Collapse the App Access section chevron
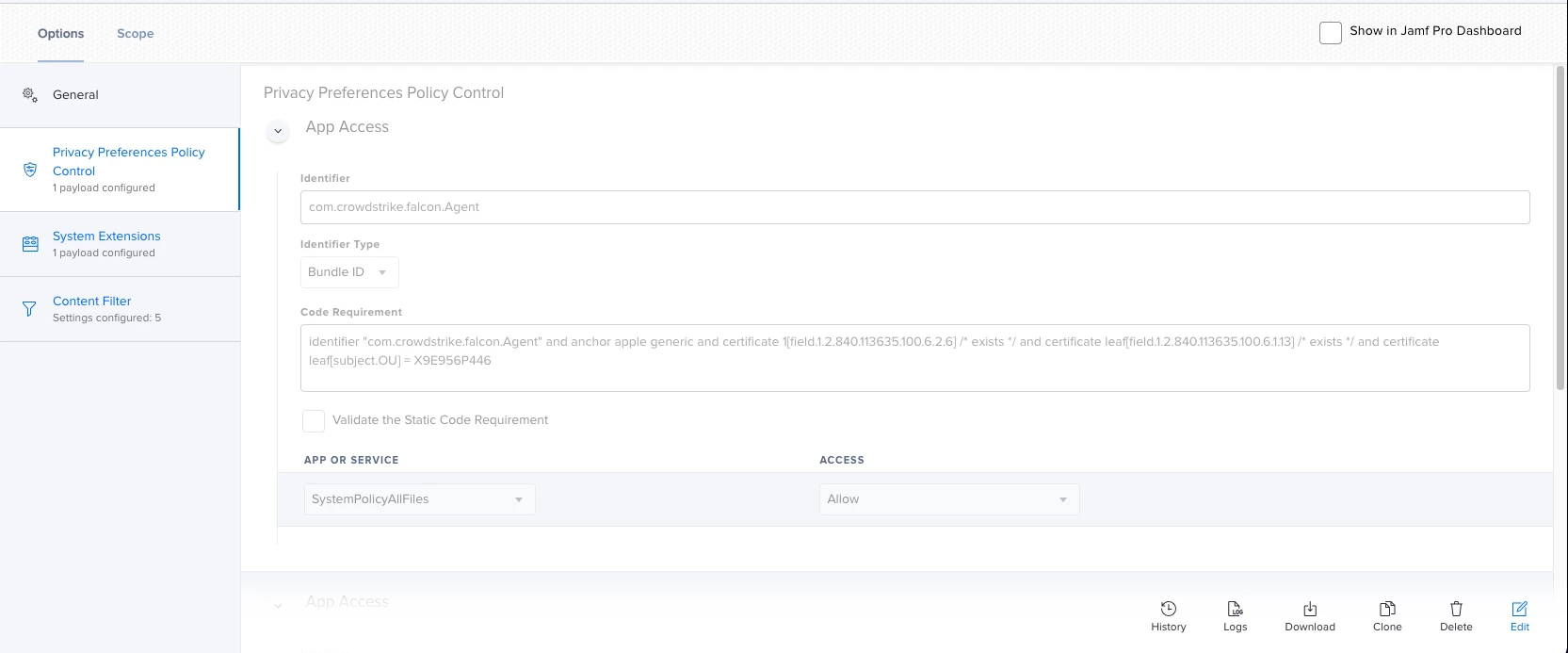Image resolution: width=1568 pixels, height=653 pixels. coord(278,131)
